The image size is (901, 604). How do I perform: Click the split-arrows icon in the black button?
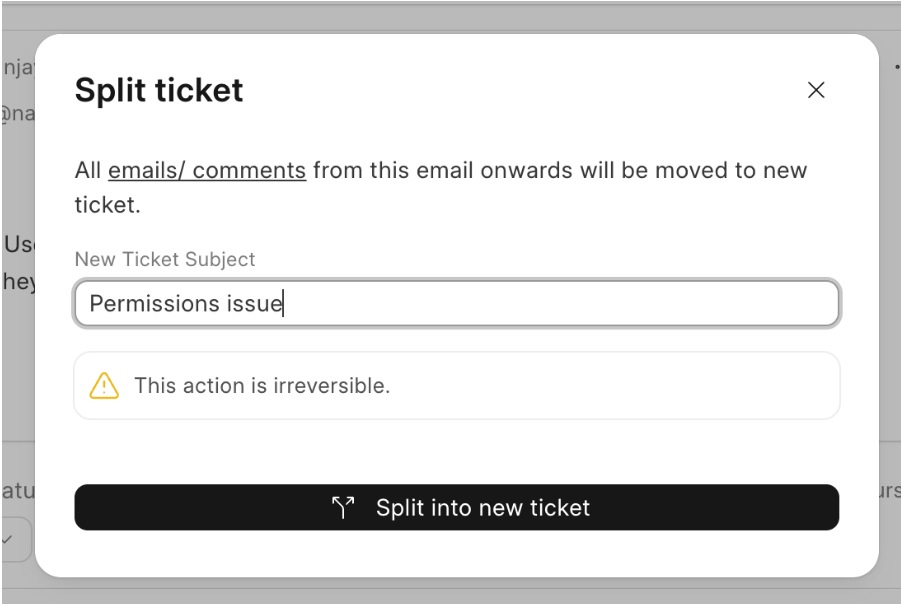coord(343,507)
